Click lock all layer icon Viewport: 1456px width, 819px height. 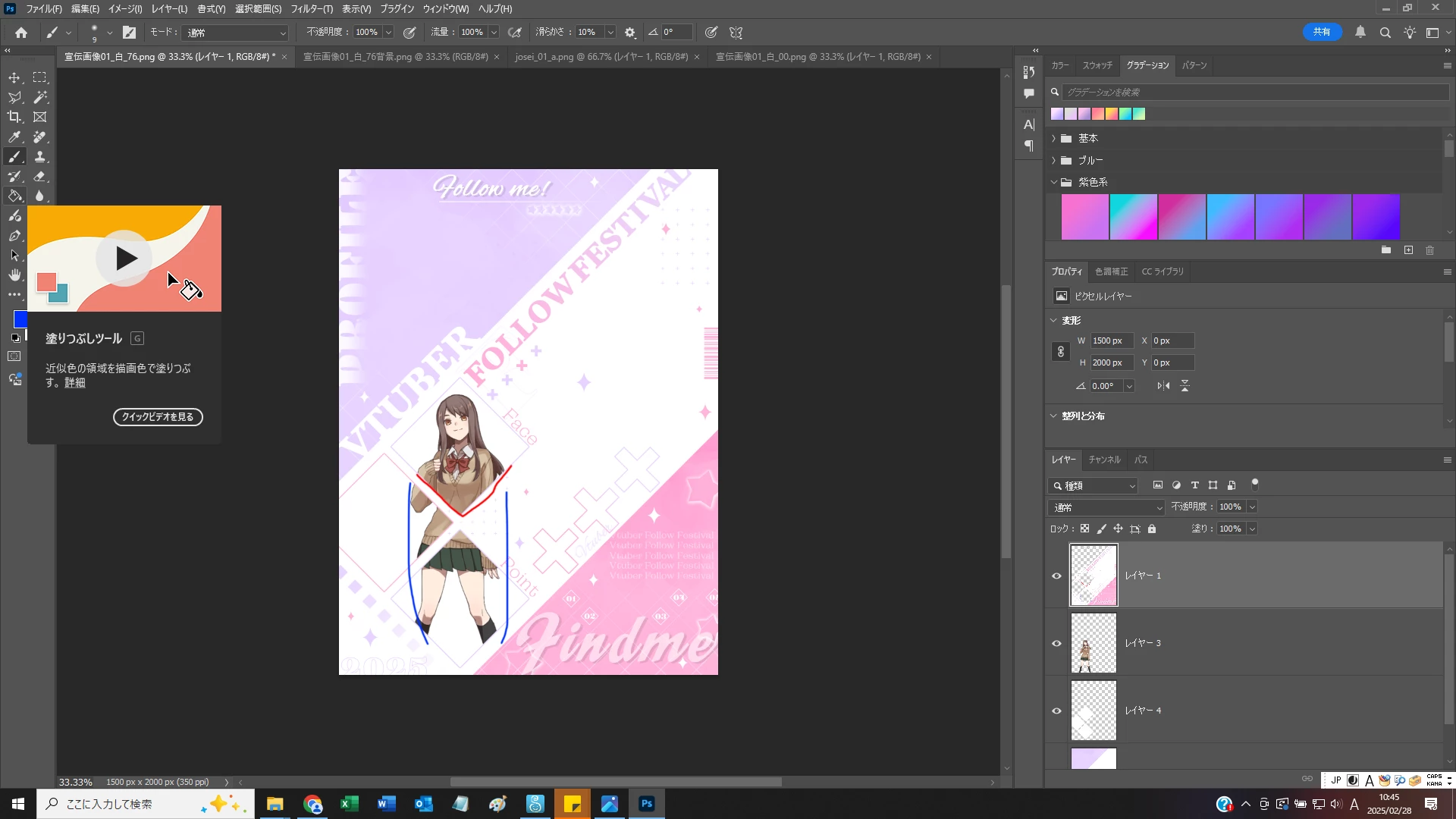point(1152,529)
